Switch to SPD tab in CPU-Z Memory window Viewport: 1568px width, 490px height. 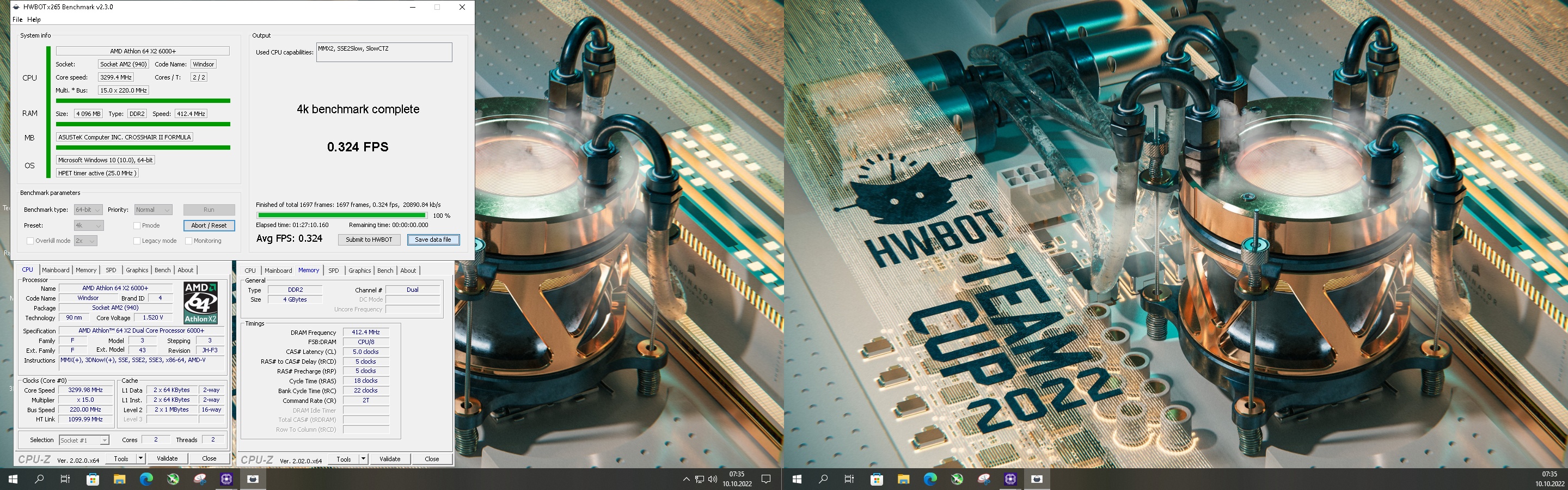point(334,271)
